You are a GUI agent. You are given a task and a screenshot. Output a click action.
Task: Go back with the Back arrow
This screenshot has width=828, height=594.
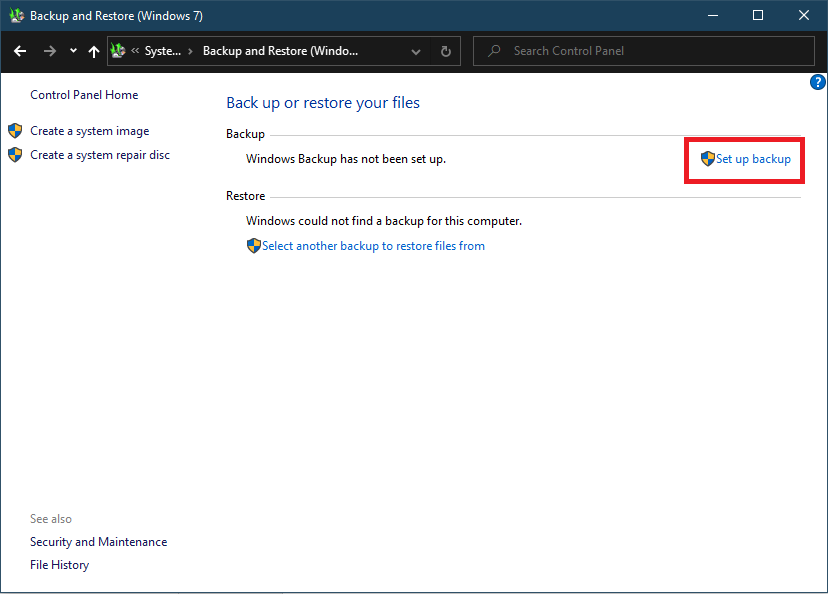point(20,51)
